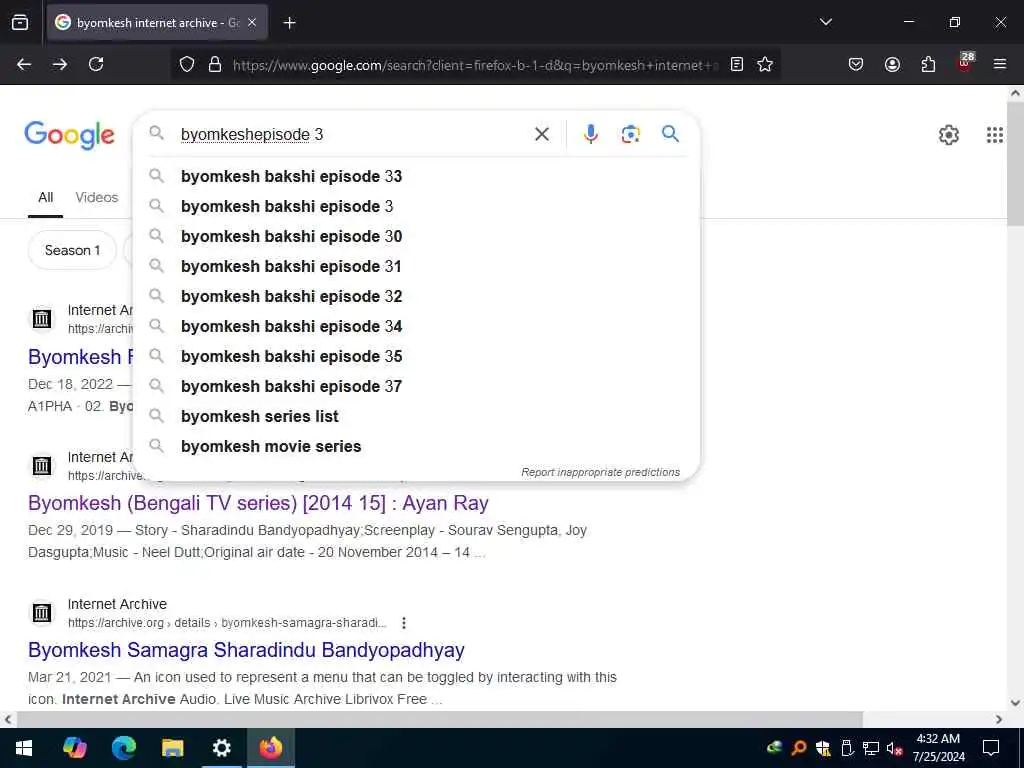1024x768 pixels.
Task: Open the list all tabs chevron
Action: 825,22
